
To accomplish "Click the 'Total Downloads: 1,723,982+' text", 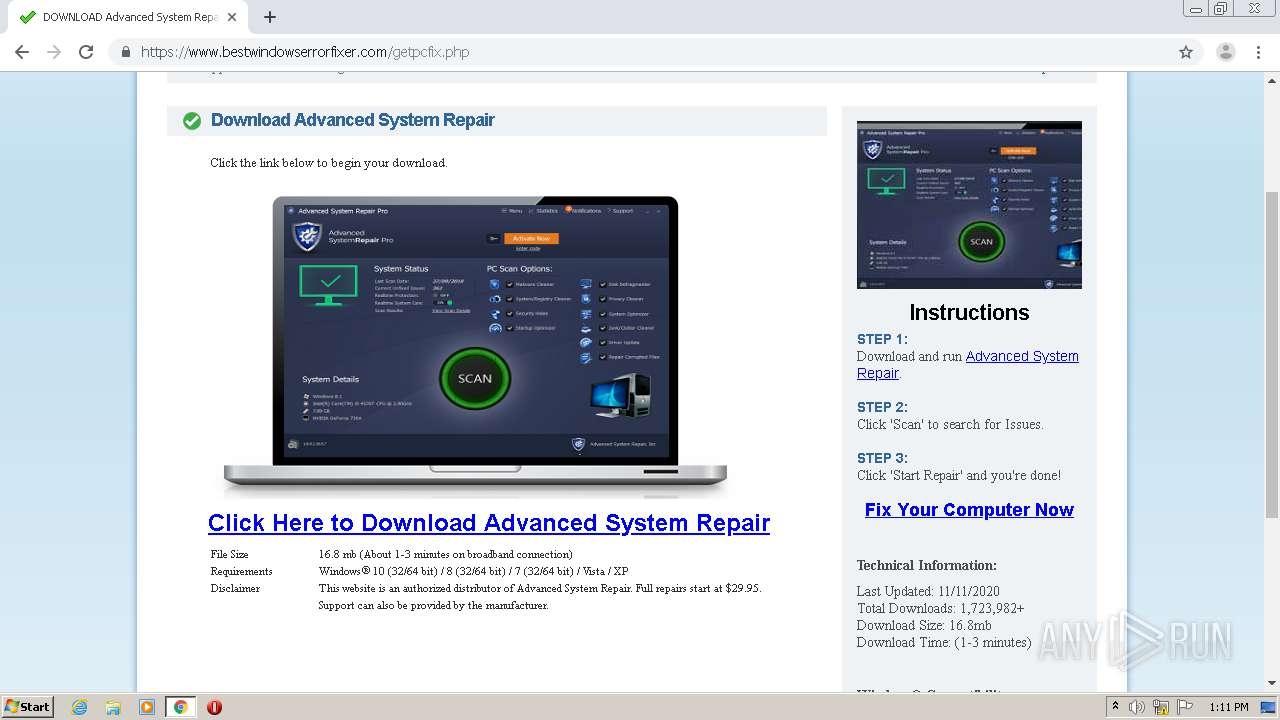I will pyautogui.click(x=940, y=608).
